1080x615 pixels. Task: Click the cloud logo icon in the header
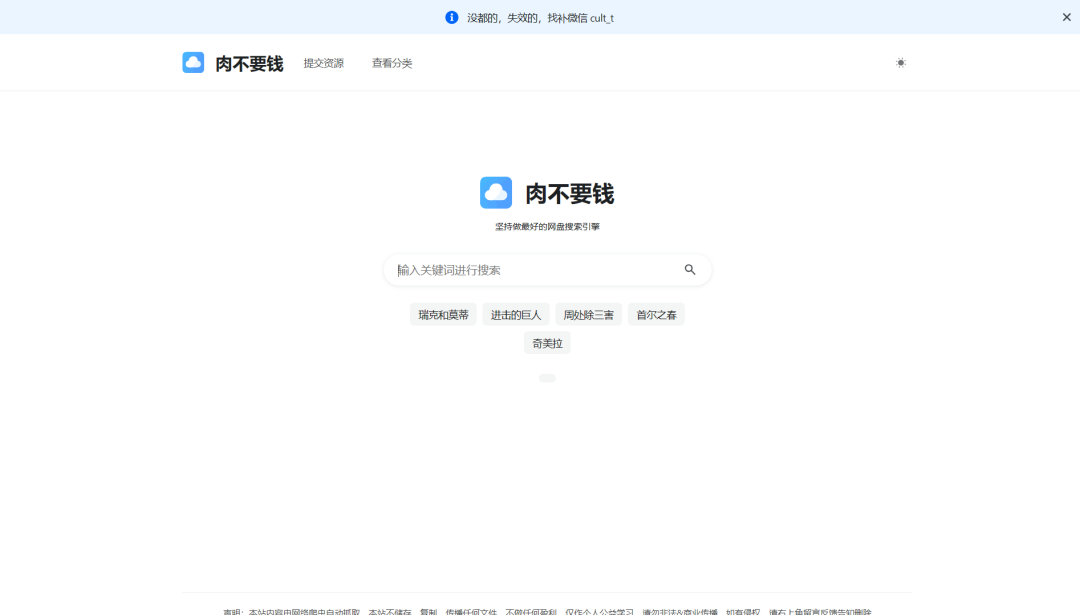(193, 62)
